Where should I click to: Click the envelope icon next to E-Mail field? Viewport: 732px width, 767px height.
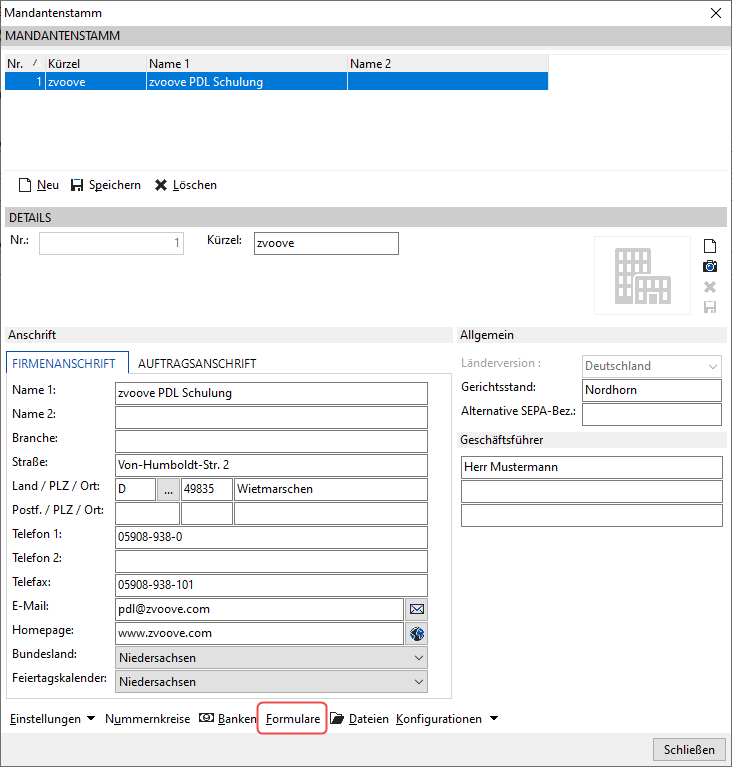[417, 609]
